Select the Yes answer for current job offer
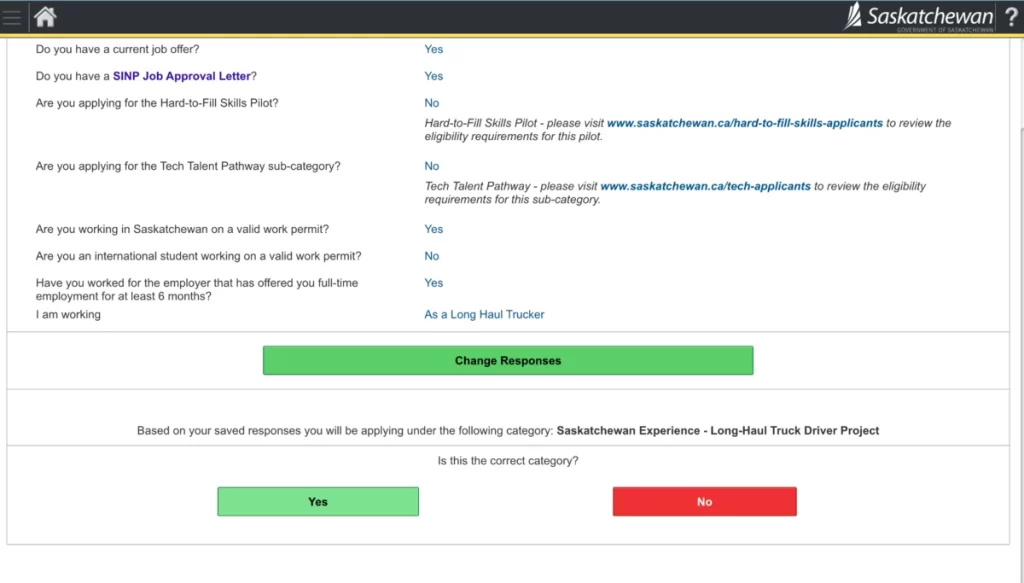This screenshot has height=583, width=1024. tap(433, 49)
